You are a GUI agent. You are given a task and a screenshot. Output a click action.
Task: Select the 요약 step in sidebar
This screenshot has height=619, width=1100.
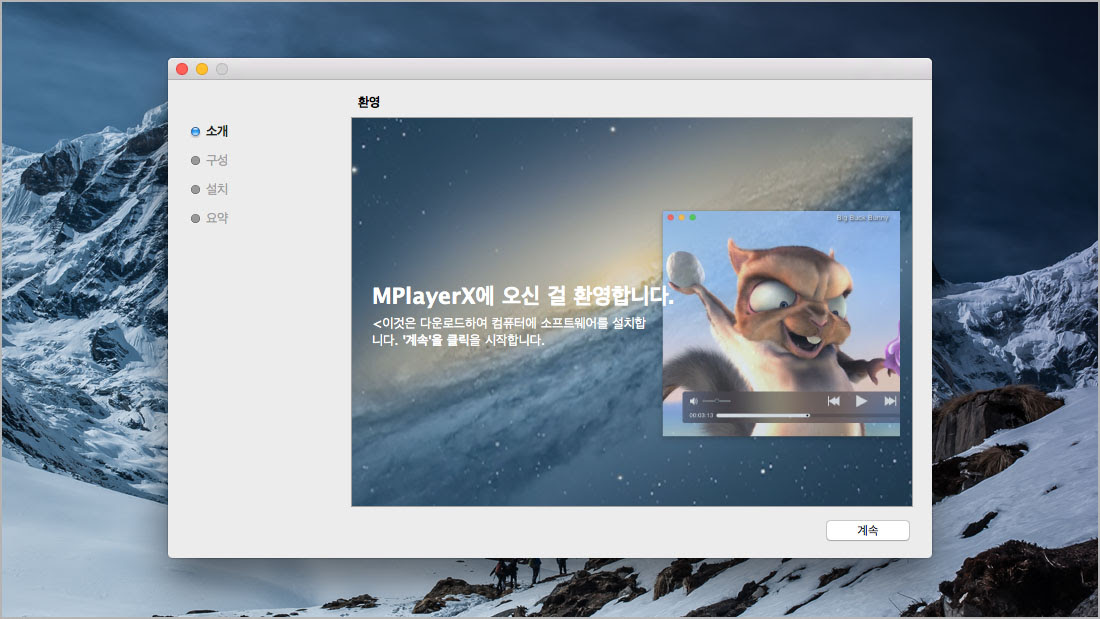[x=209, y=218]
